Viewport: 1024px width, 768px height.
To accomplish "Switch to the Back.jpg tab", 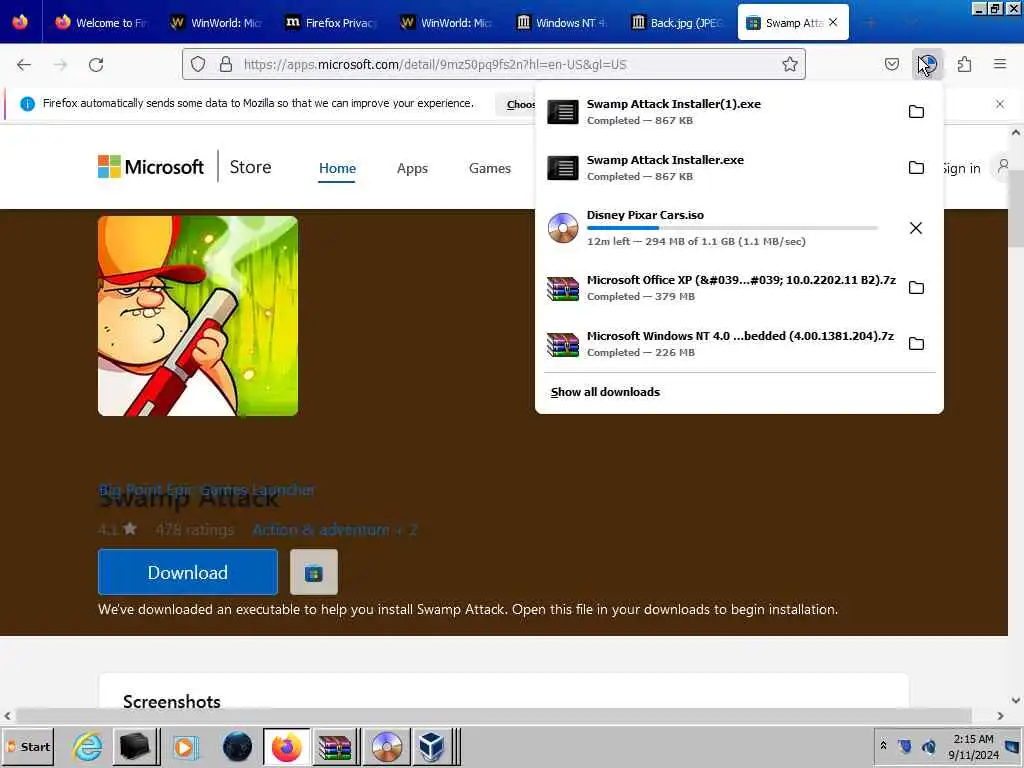I will tap(676, 23).
